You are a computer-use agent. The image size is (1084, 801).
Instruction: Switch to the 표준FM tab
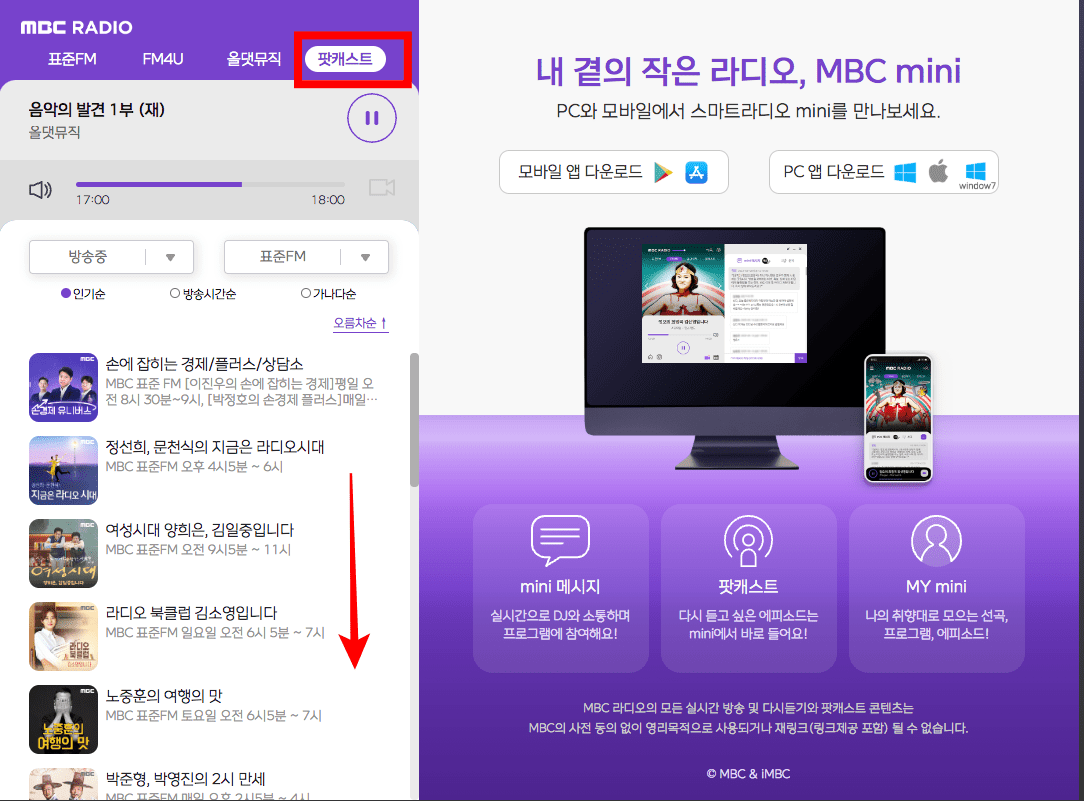click(x=72, y=59)
